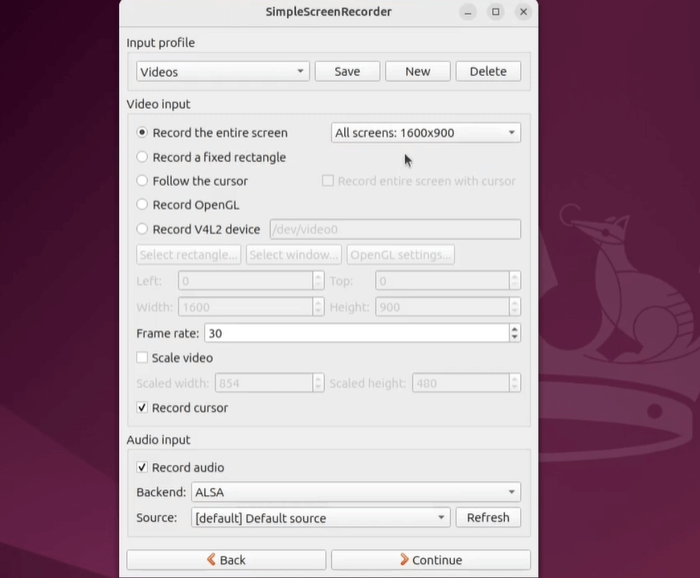The height and width of the screenshot is (578, 700).
Task: Refresh the audio source list
Action: click(x=488, y=518)
